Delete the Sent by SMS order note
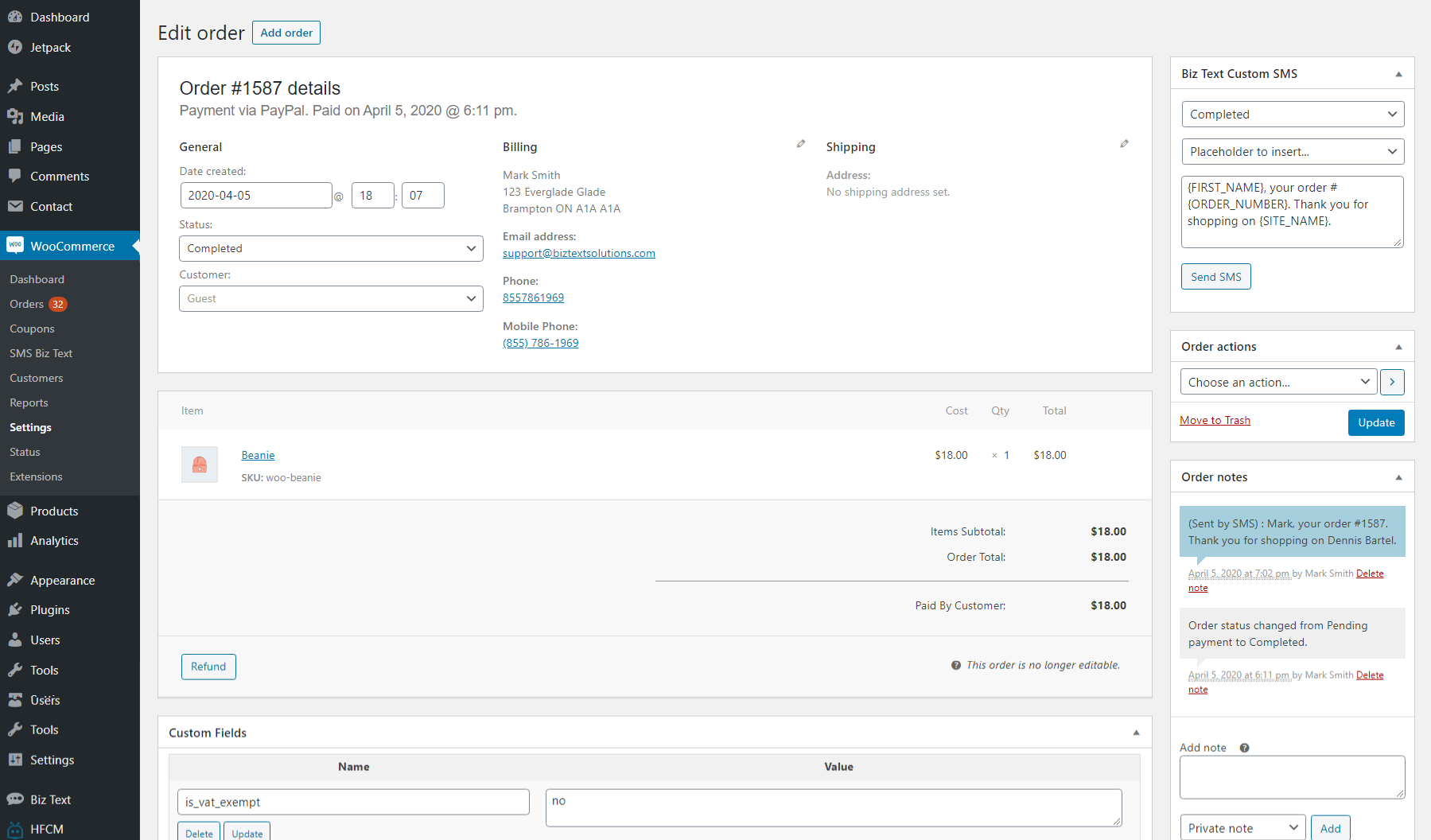The width and height of the screenshot is (1431, 840). pyautogui.click(x=1370, y=574)
